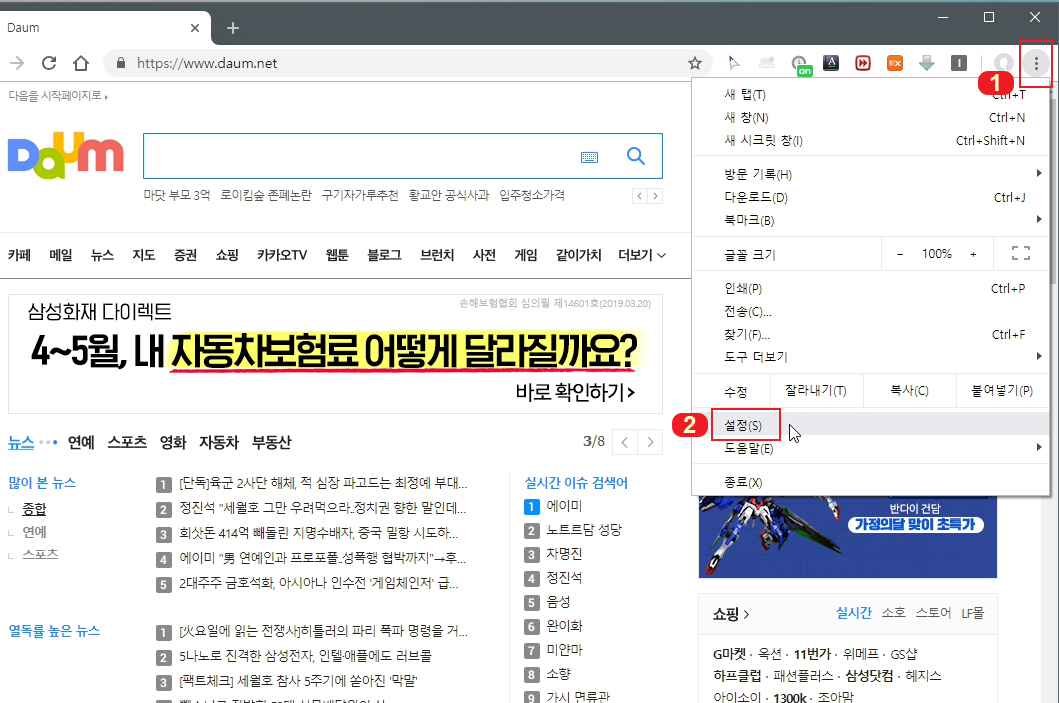Screen dimensions: 1059x703
Task: Click 바로 확인하기 in insurance banner
Action: pyautogui.click(x=575, y=392)
